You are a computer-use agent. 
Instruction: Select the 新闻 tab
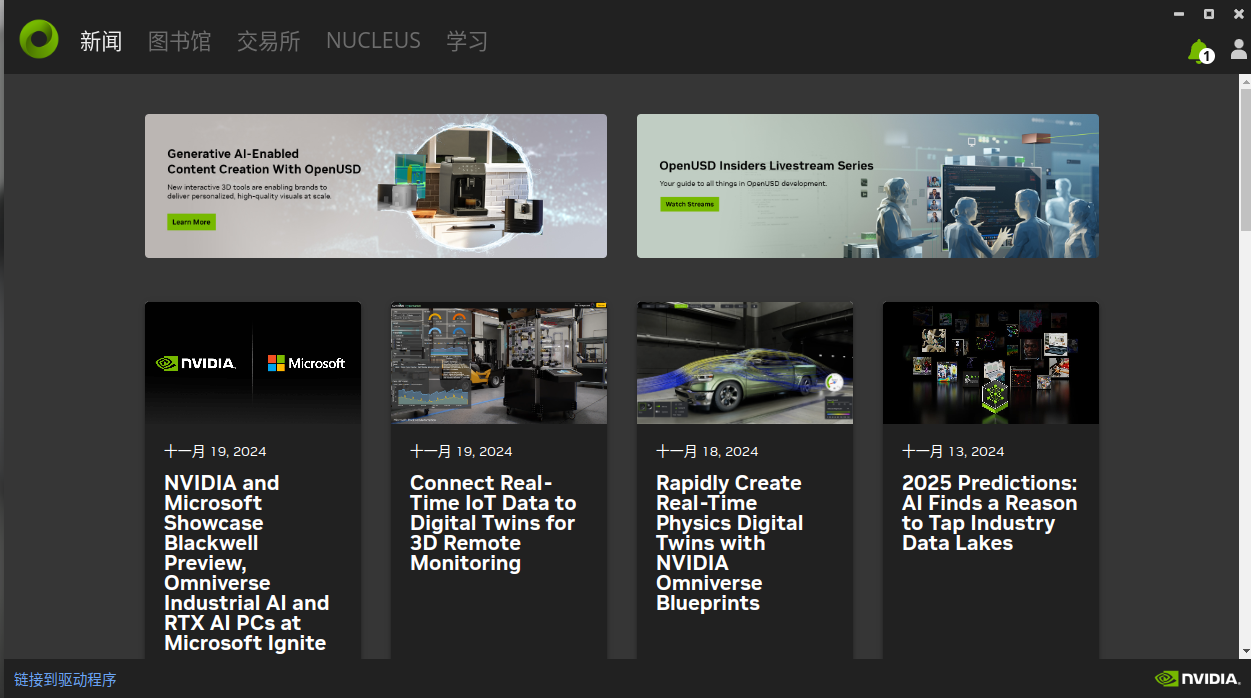coord(101,41)
